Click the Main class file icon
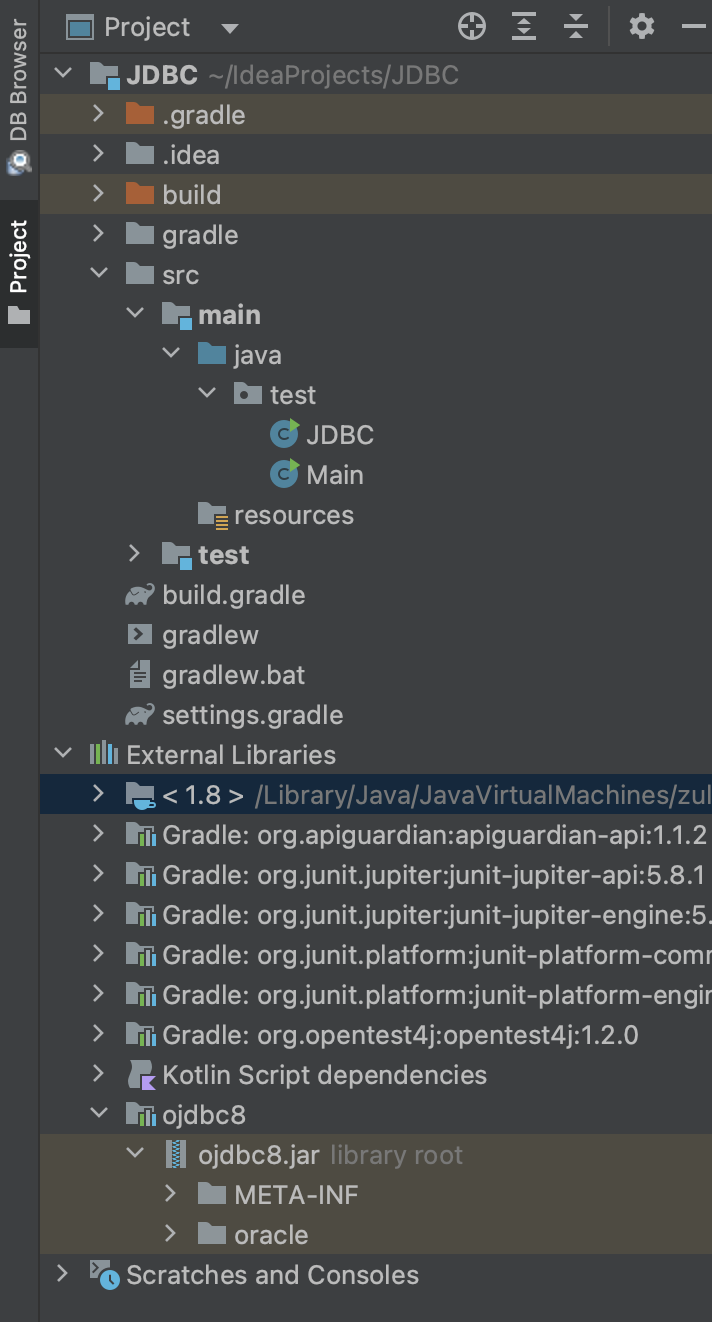 285,474
